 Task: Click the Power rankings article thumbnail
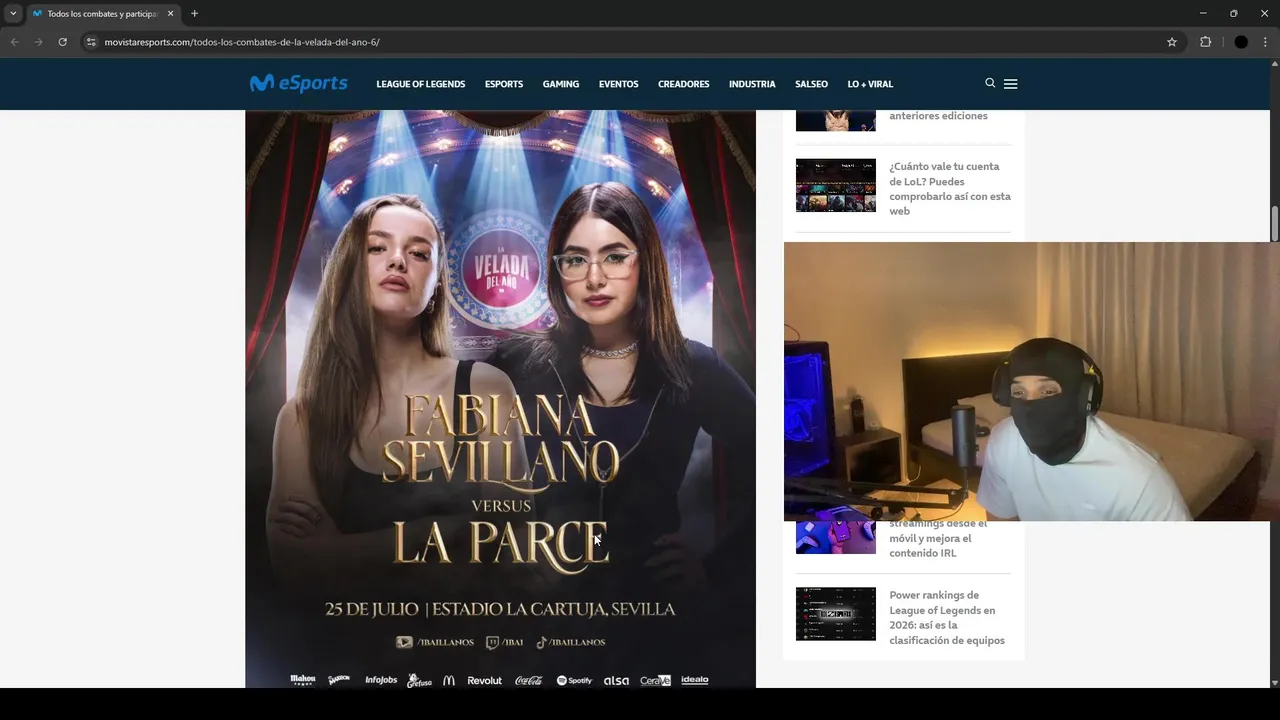tap(836, 613)
